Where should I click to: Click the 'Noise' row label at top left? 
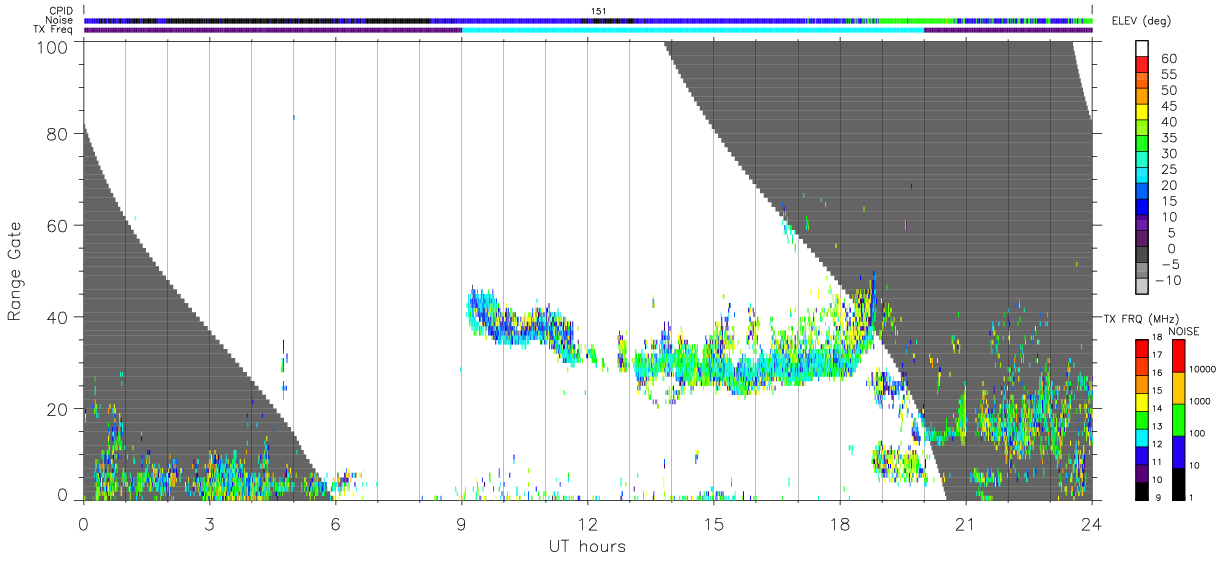pos(60,20)
